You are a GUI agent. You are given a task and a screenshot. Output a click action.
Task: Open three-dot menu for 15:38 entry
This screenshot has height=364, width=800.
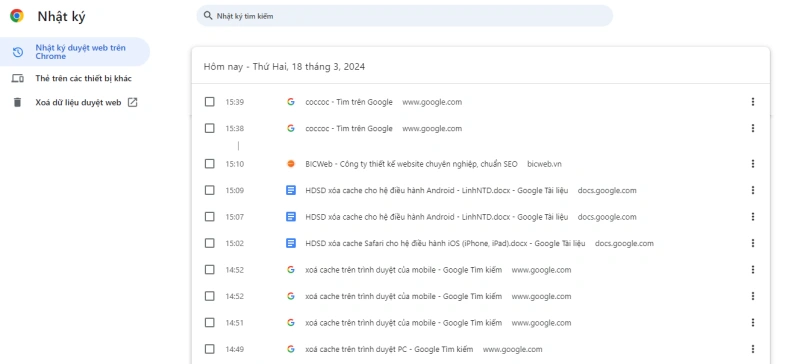[x=753, y=129]
